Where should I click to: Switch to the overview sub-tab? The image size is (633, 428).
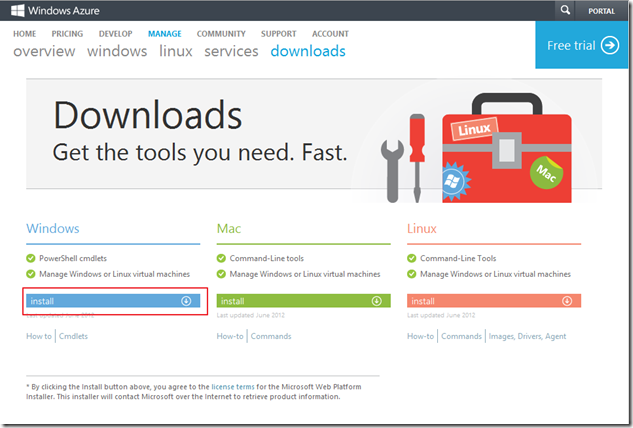click(x=44, y=51)
